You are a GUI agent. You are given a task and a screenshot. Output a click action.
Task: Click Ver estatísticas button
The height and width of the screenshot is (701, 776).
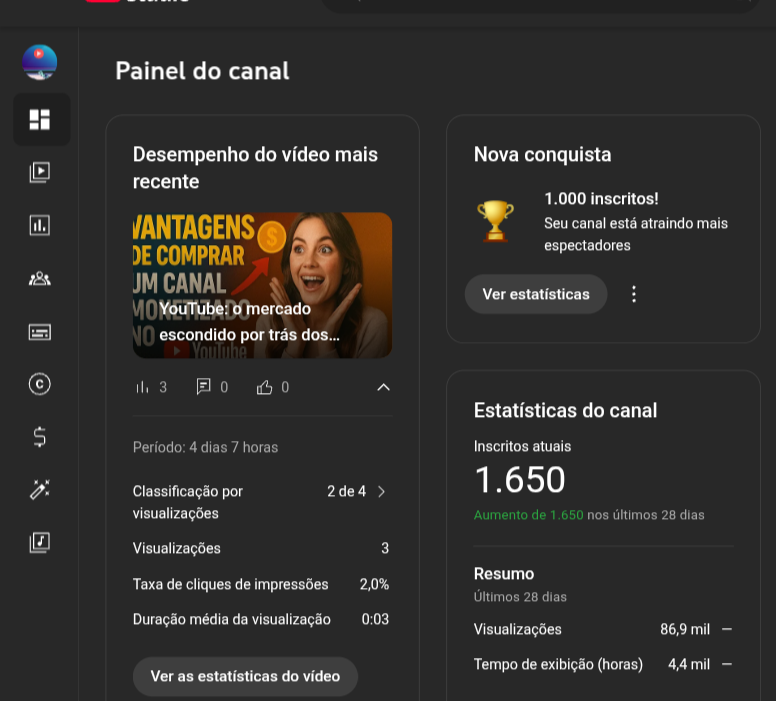click(x=536, y=294)
